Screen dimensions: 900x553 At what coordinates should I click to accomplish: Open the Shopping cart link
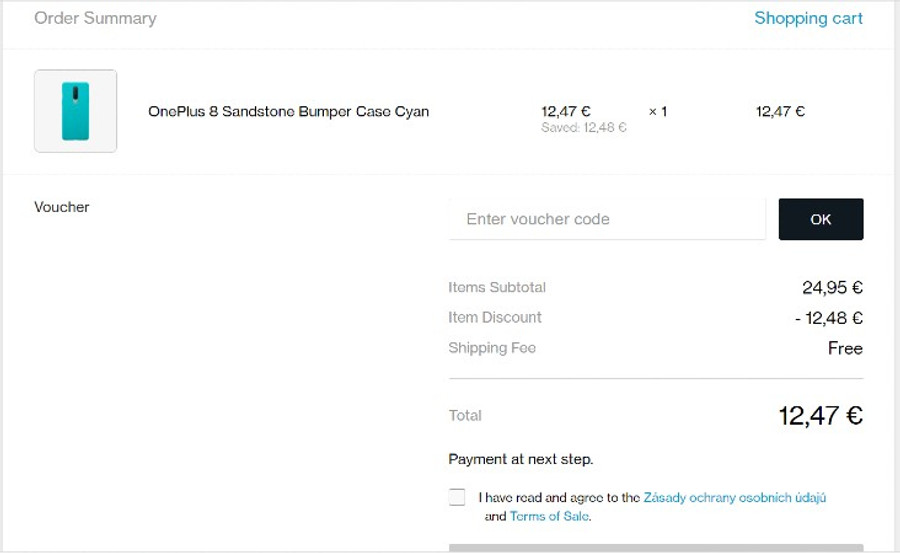808,18
